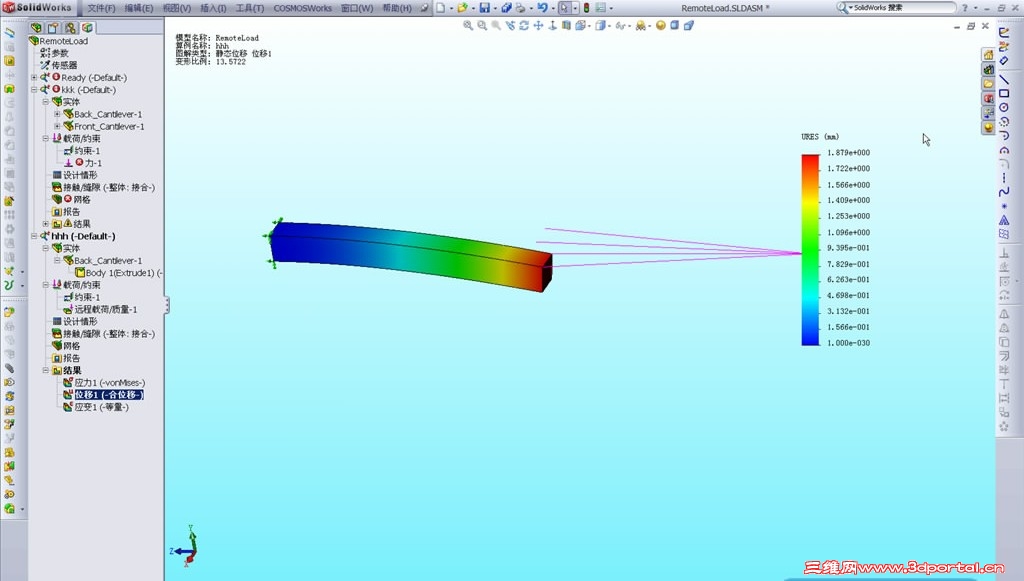1024x581 pixels.
Task: Open the ConfigurationManager tab
Action: (x=70, y=27)
